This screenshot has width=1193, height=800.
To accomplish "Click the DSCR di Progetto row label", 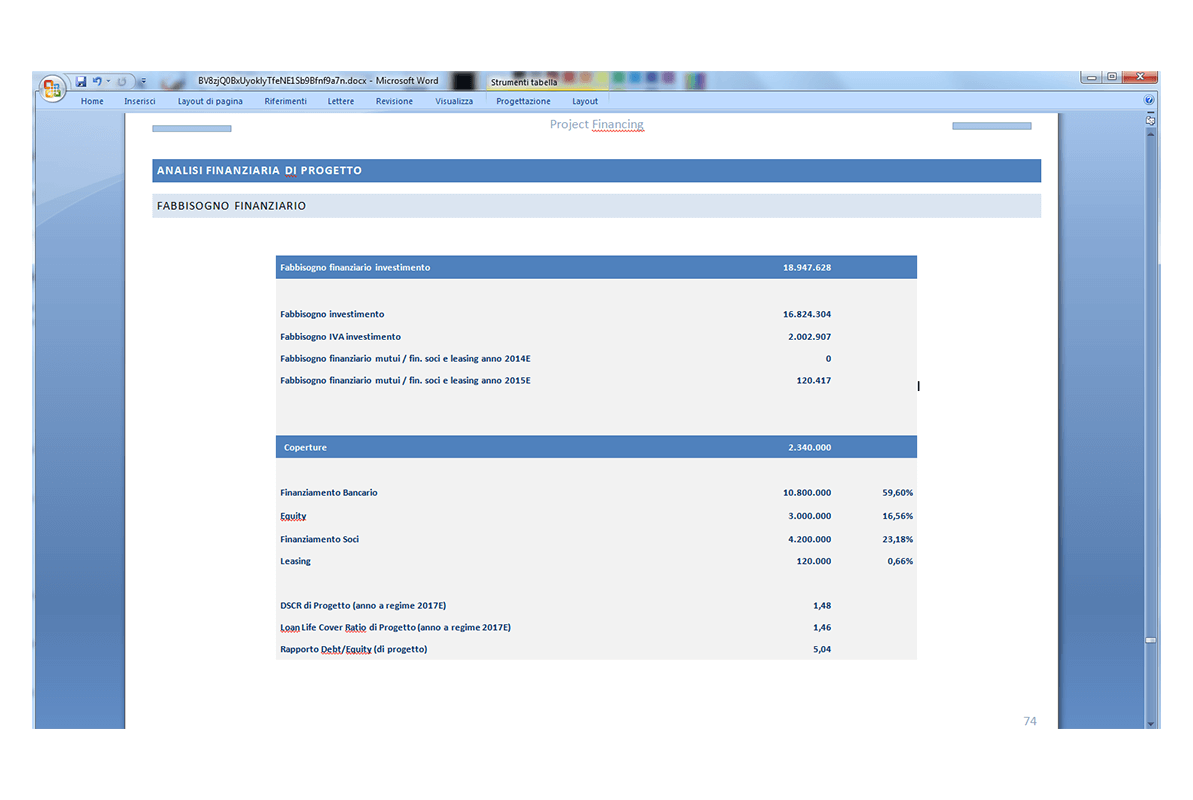I will (x=363, y=606).
